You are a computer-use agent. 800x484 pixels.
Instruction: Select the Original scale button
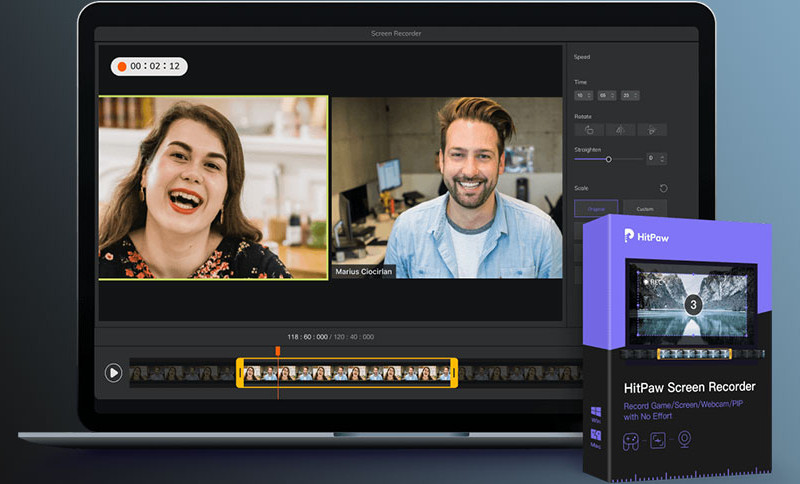(596, 209)
